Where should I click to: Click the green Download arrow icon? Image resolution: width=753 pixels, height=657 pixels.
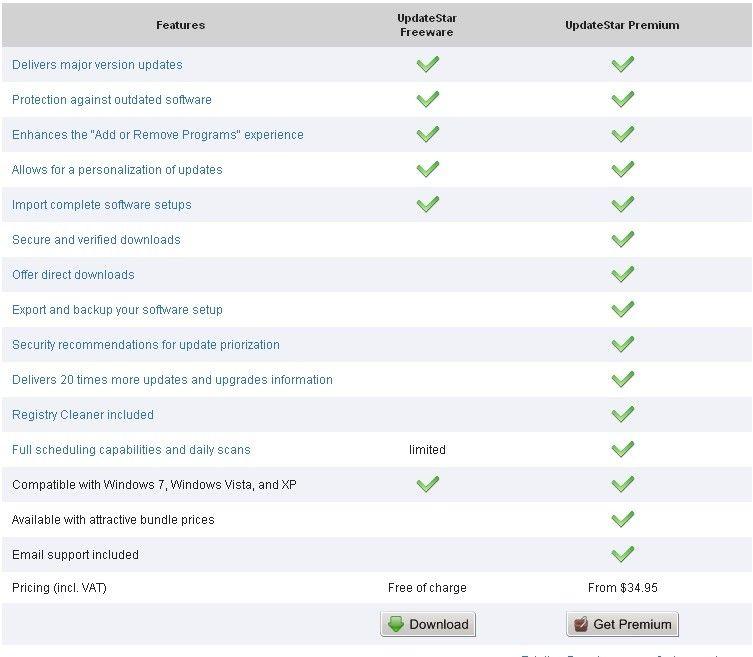pos(396,624)
